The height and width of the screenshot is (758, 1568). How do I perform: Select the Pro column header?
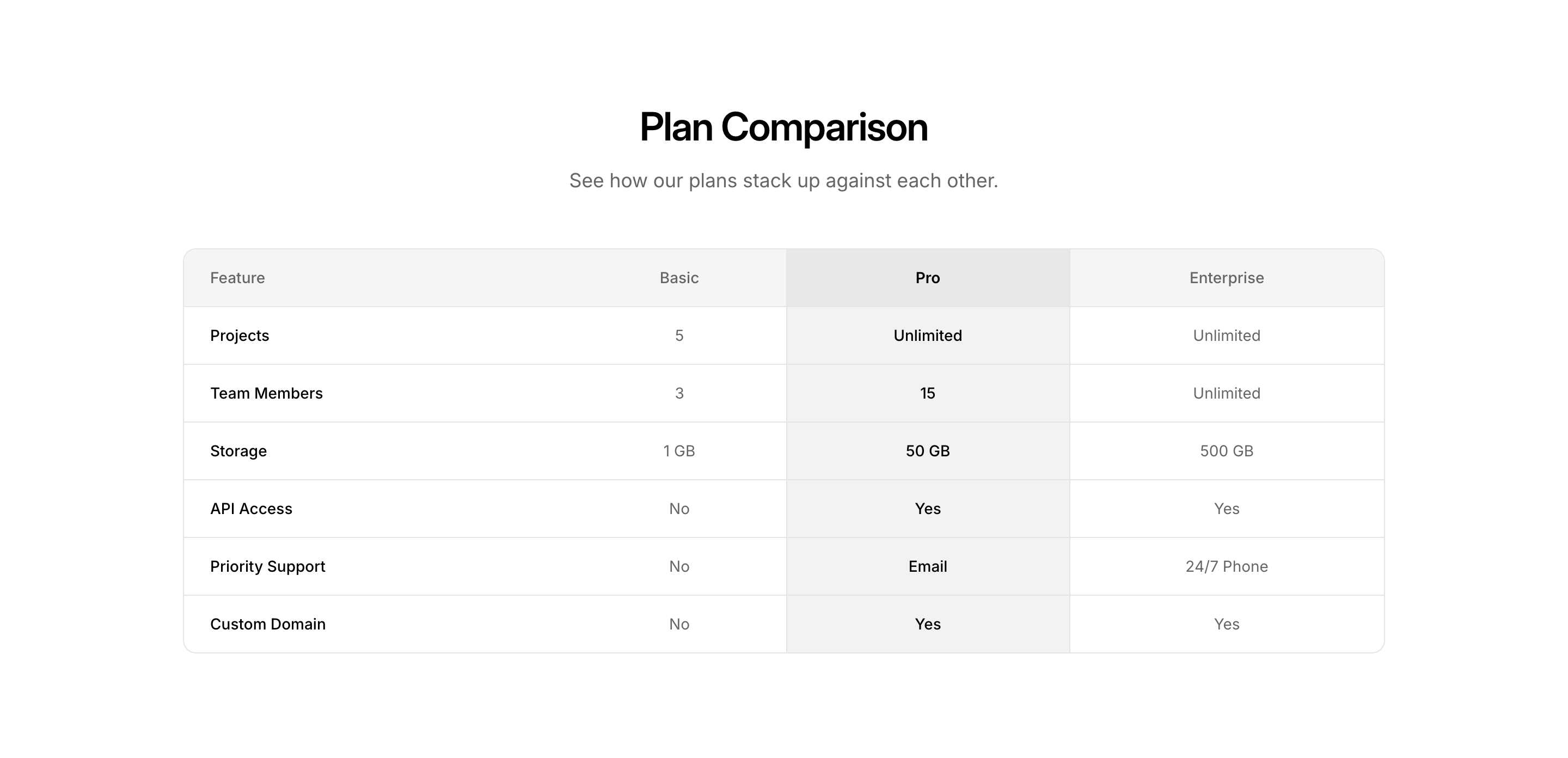(927, 278)
